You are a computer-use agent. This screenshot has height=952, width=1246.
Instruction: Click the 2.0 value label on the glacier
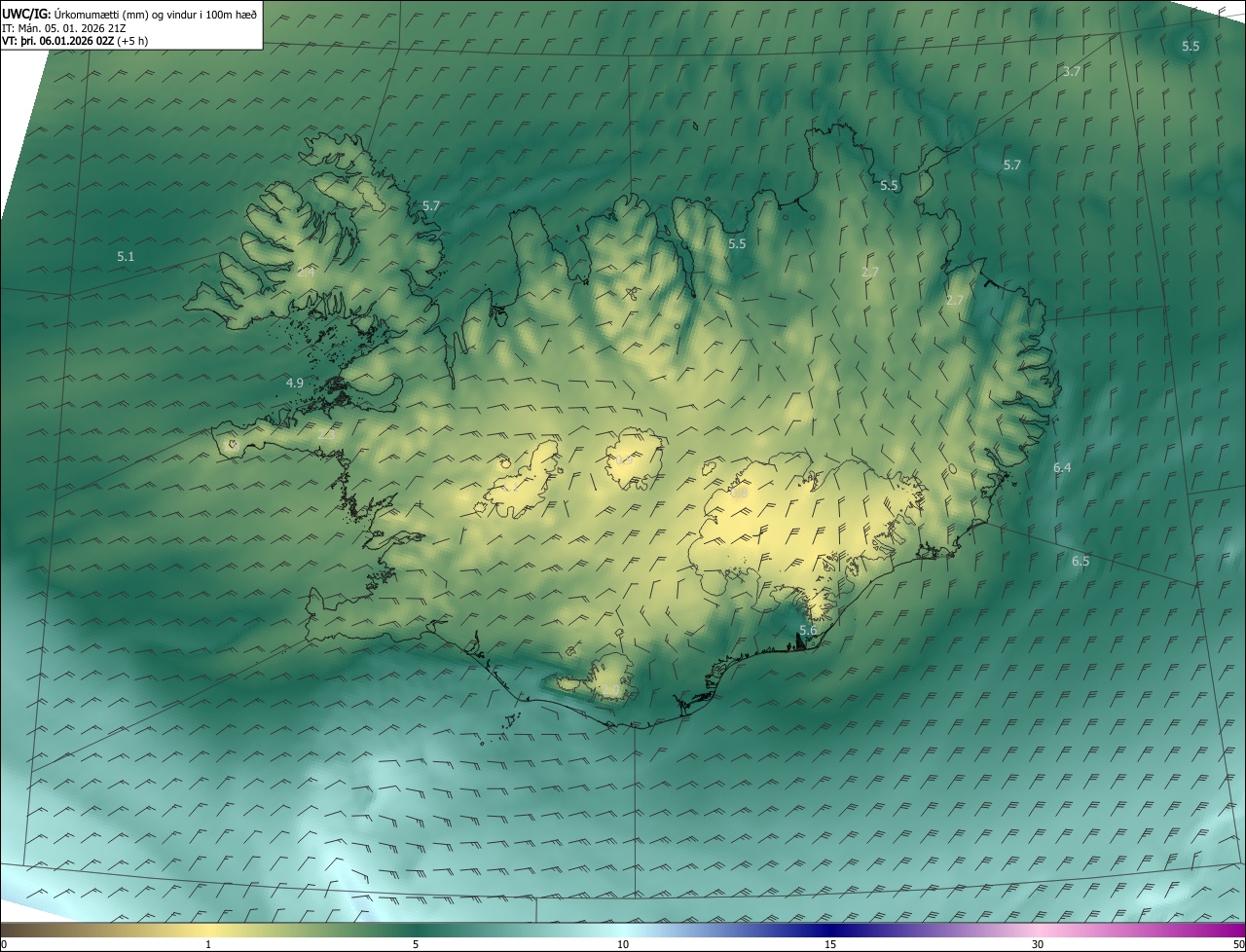tap(610, 690)
